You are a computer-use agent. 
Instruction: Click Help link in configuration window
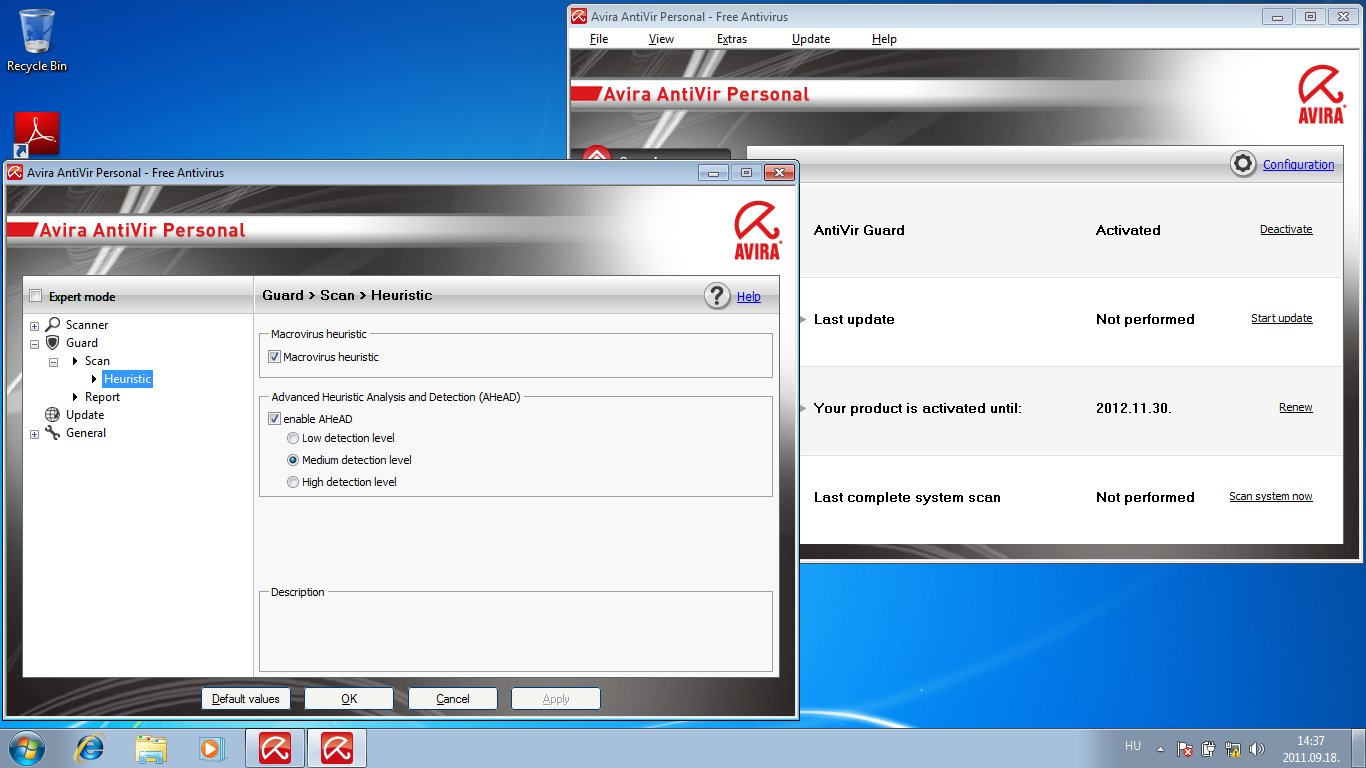748,296
